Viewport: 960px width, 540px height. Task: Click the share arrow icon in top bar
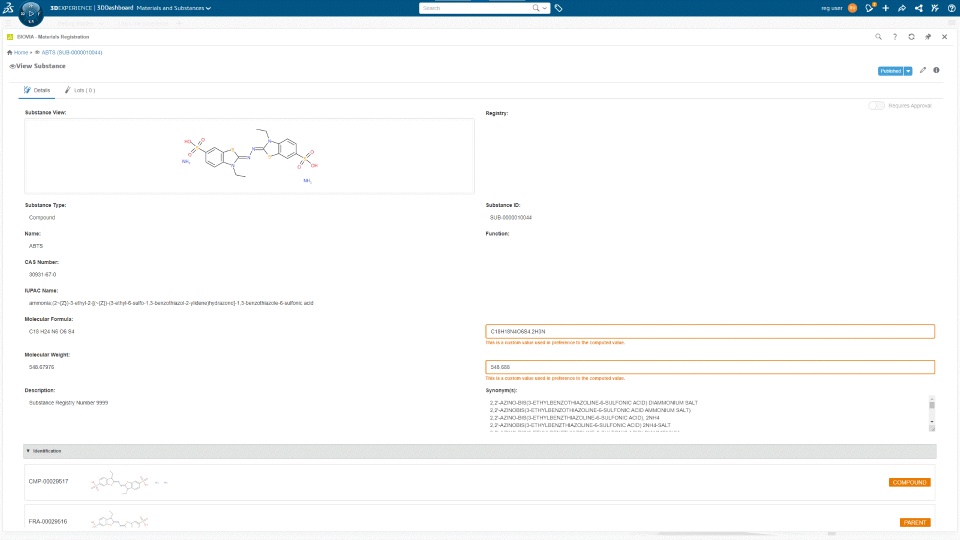point(902,8)
